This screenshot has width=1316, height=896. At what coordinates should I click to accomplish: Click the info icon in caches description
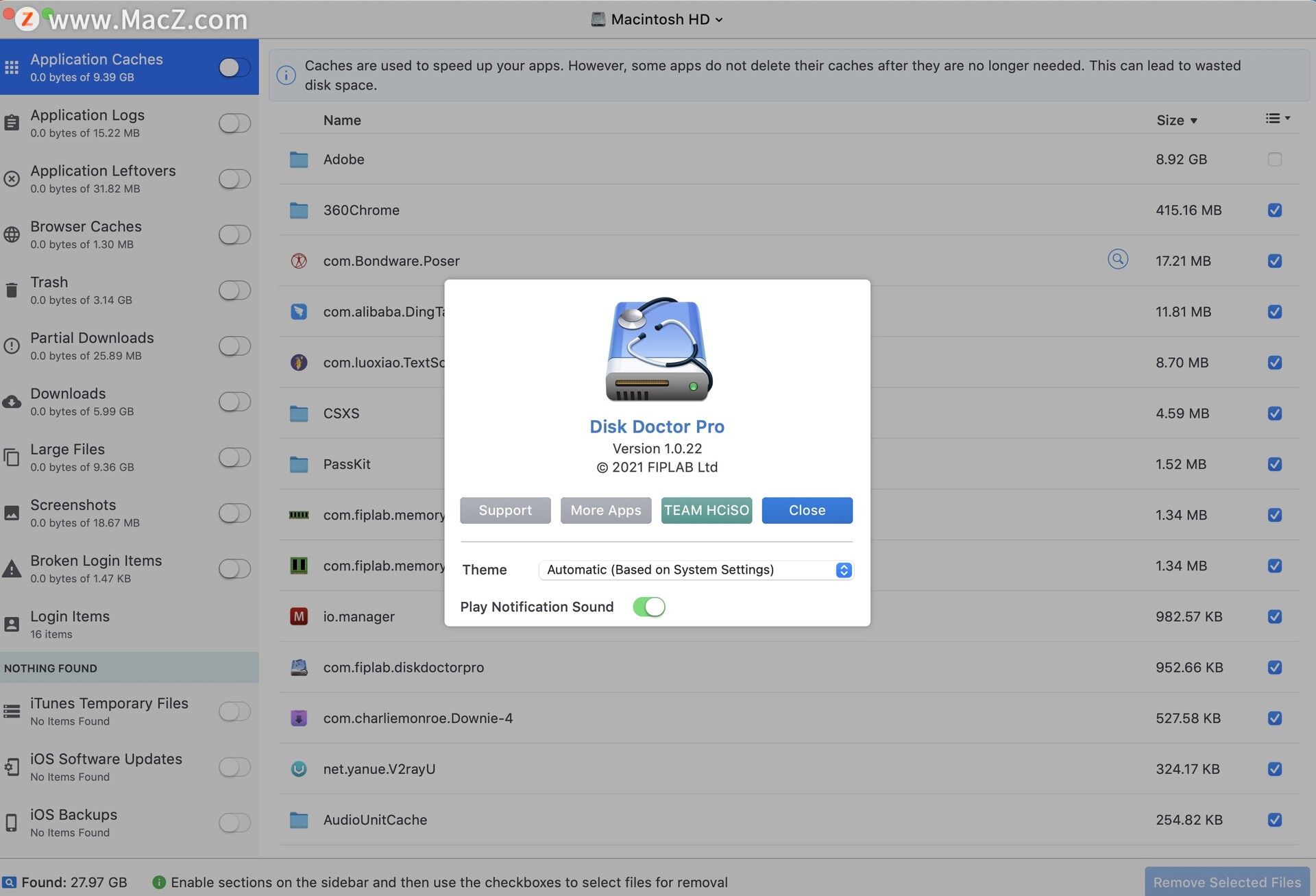coord(287,75)
